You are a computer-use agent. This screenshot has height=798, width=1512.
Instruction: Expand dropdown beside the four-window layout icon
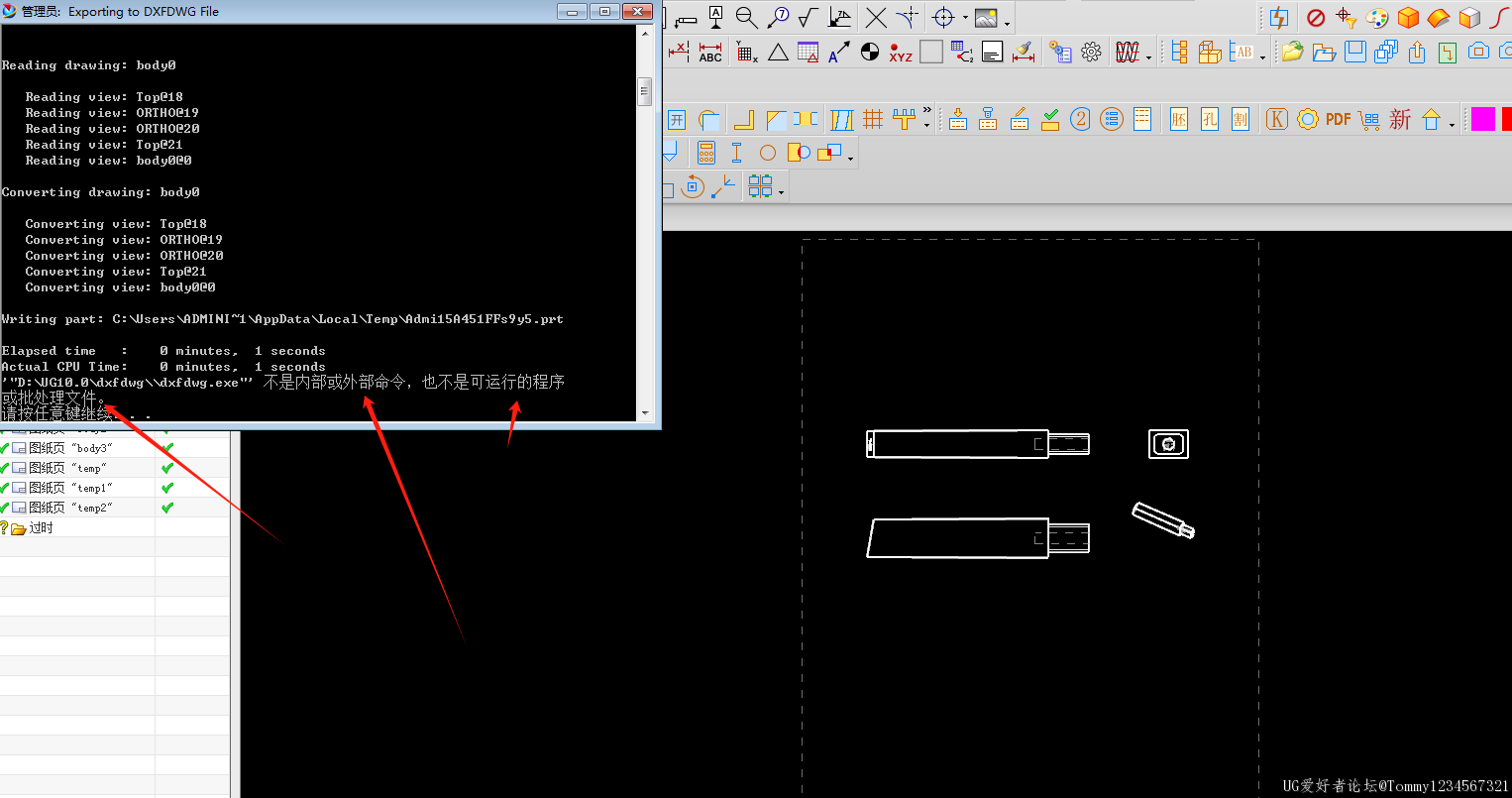(782, 191)
